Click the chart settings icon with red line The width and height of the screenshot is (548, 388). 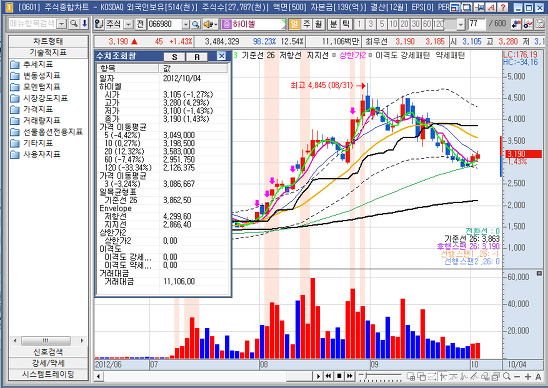tap(528, 24)
